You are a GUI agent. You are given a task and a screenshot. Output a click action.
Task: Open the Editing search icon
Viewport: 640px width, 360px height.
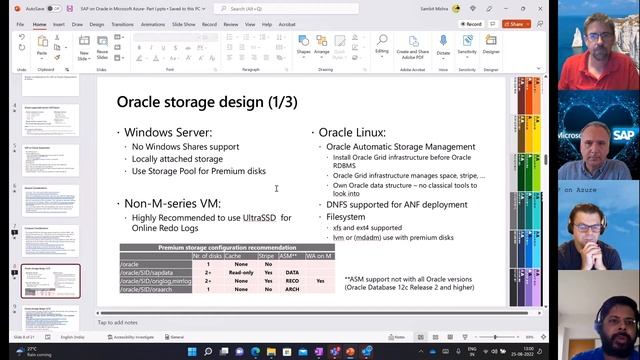(382, 40)
